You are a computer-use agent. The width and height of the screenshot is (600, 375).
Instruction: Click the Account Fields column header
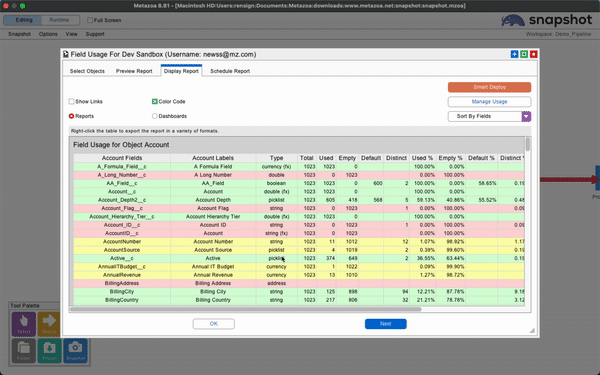pos(122,158)
